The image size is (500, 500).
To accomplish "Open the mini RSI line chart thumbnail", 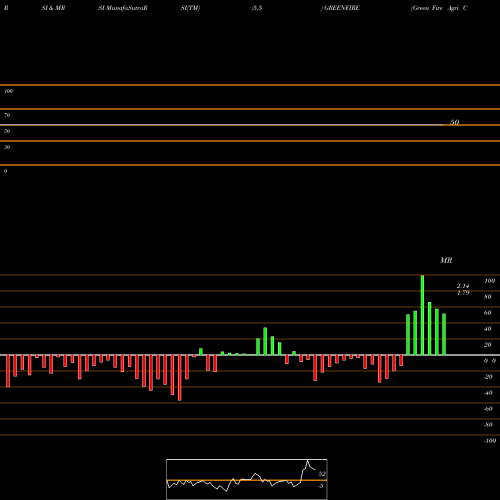I will (247, 479).
